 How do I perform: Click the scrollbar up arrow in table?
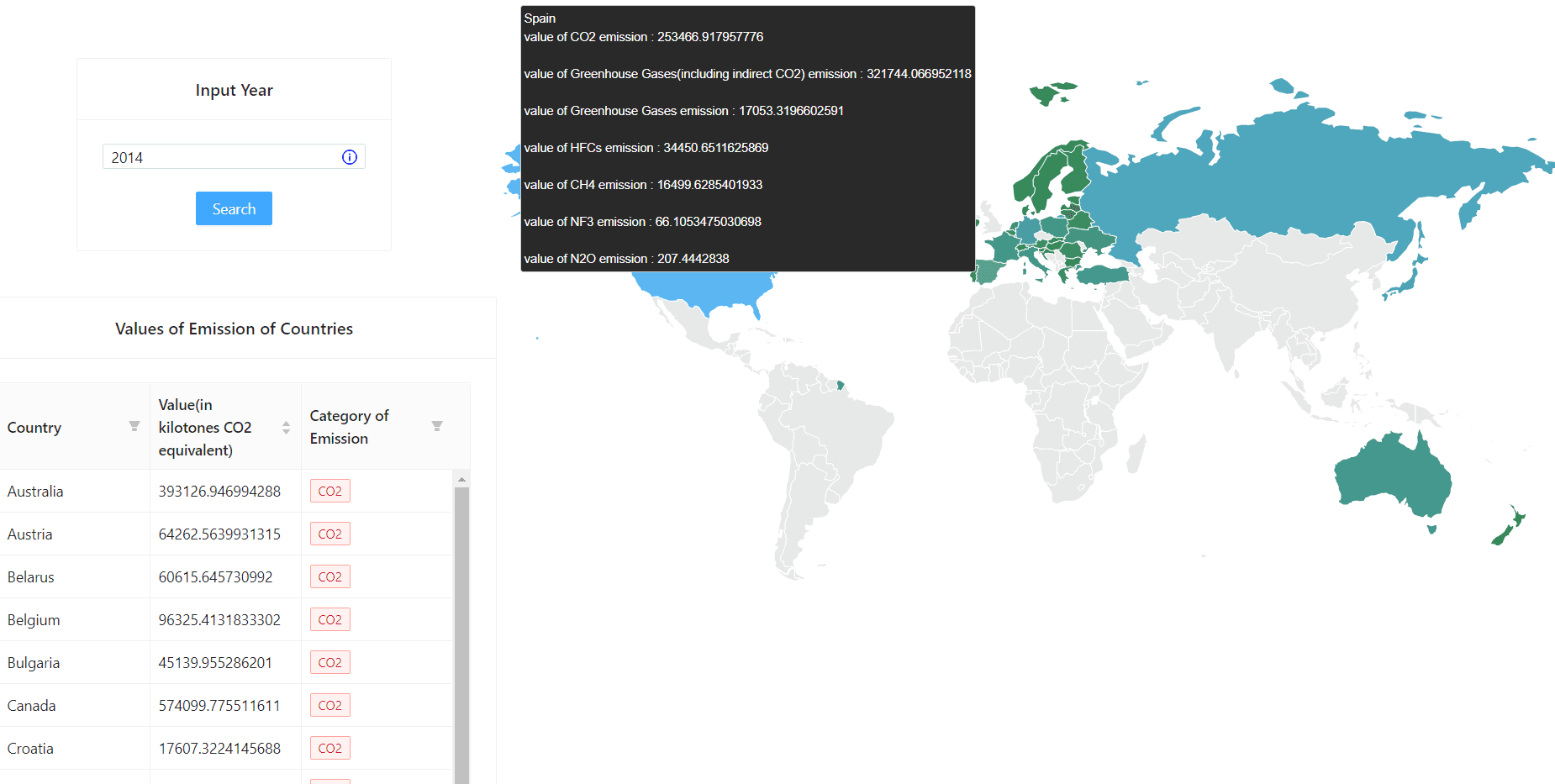(x=461, y=479)
